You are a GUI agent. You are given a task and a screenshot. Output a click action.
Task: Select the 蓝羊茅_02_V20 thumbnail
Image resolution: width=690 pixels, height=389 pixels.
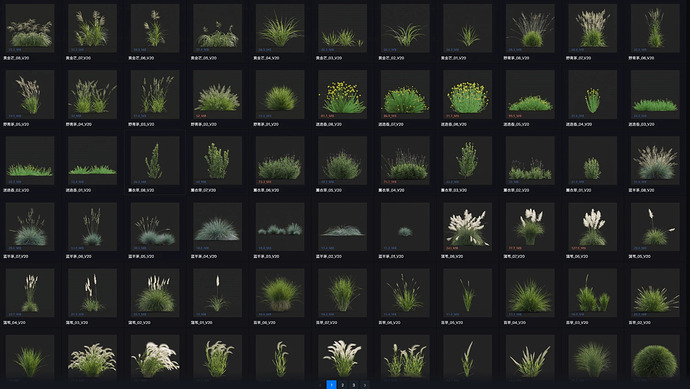pyautogui.click(x=342, y=227)
